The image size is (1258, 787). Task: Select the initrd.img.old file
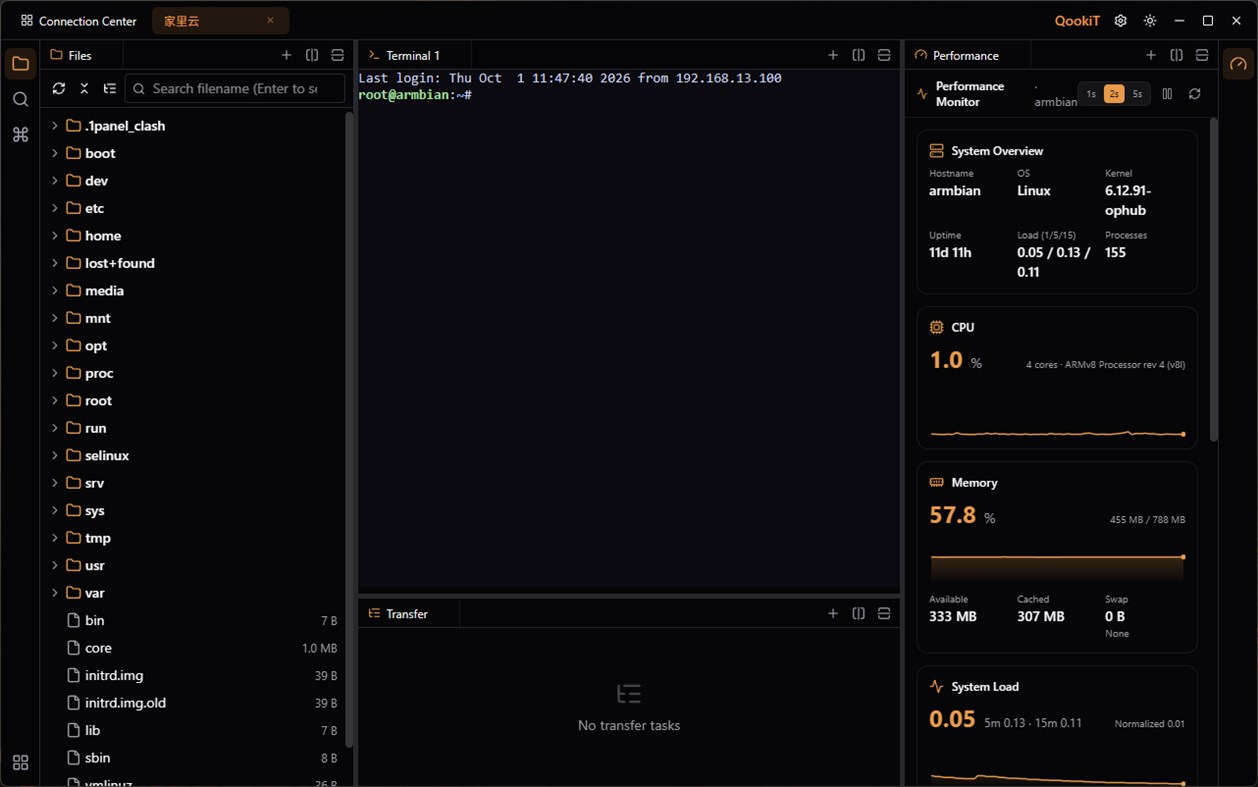(195, 703)
